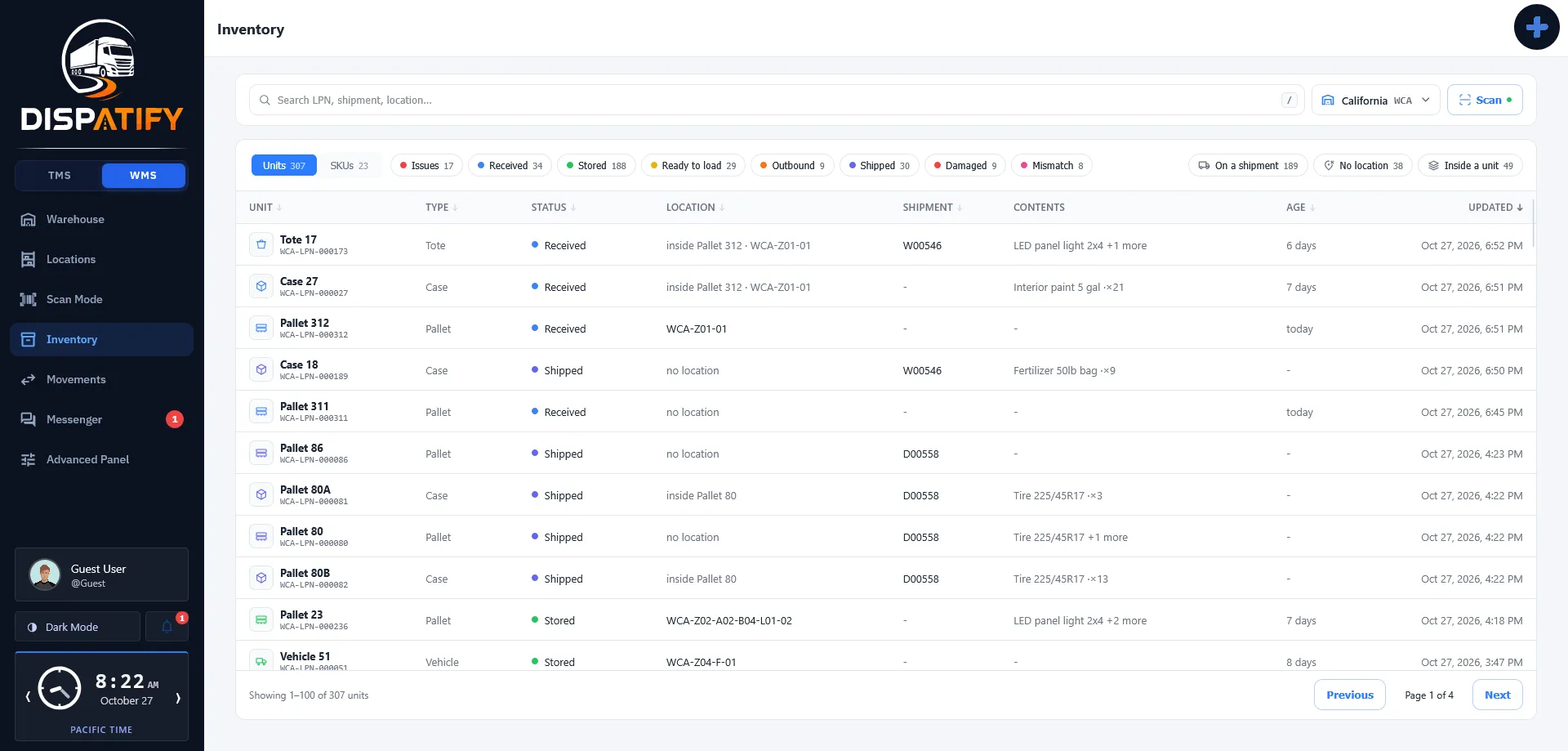Sort by UNIT column header
The height and width of the screenshot is (751, 1568).
265,208
